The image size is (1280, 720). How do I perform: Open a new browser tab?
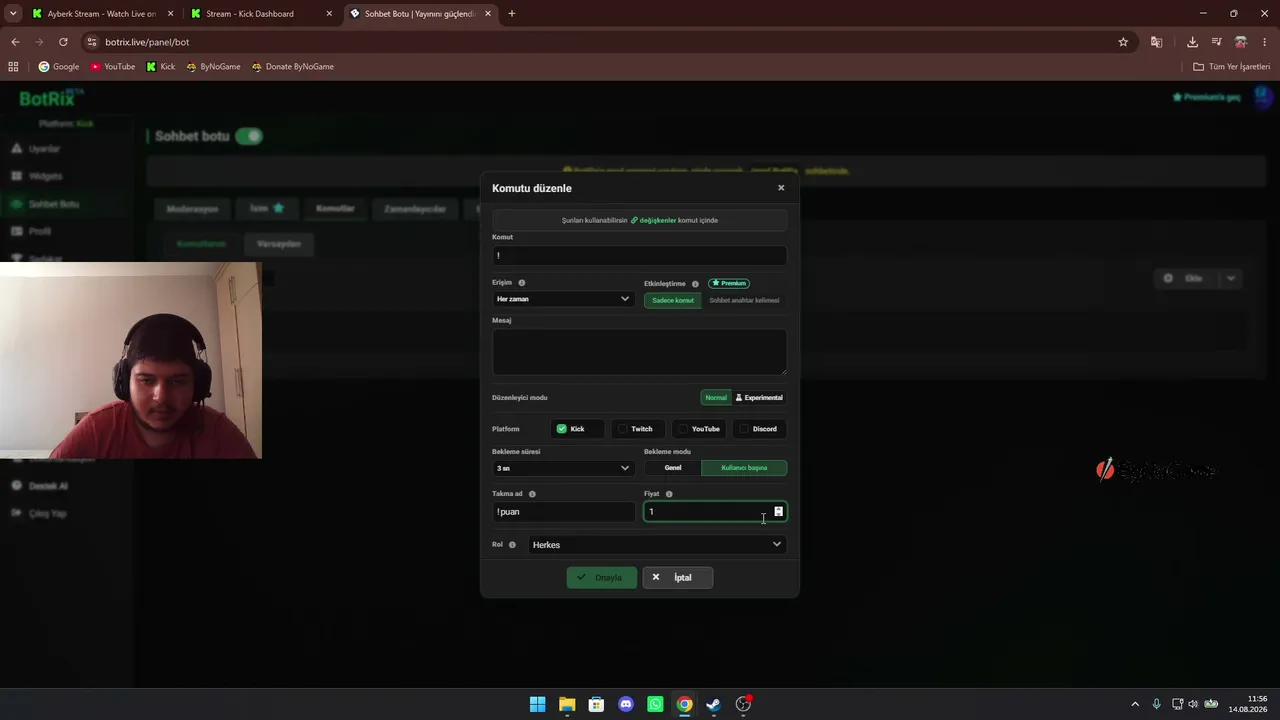tap(512, 14)
